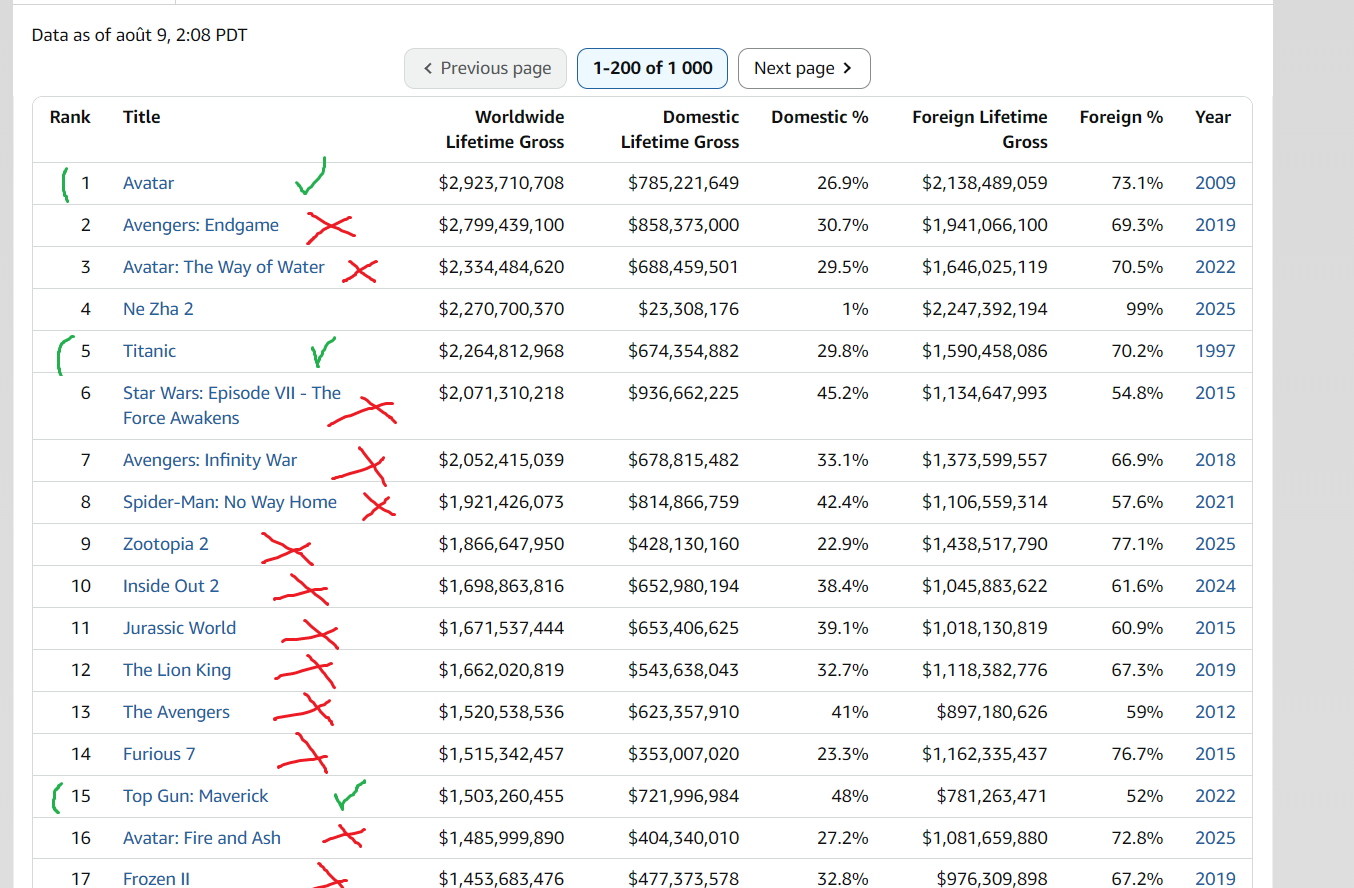The height and width of the screenshot is (888, 1354).
Task: Click Ne Zha 2's foreign gross $2,247,392,194
Action: pos(985,309)
